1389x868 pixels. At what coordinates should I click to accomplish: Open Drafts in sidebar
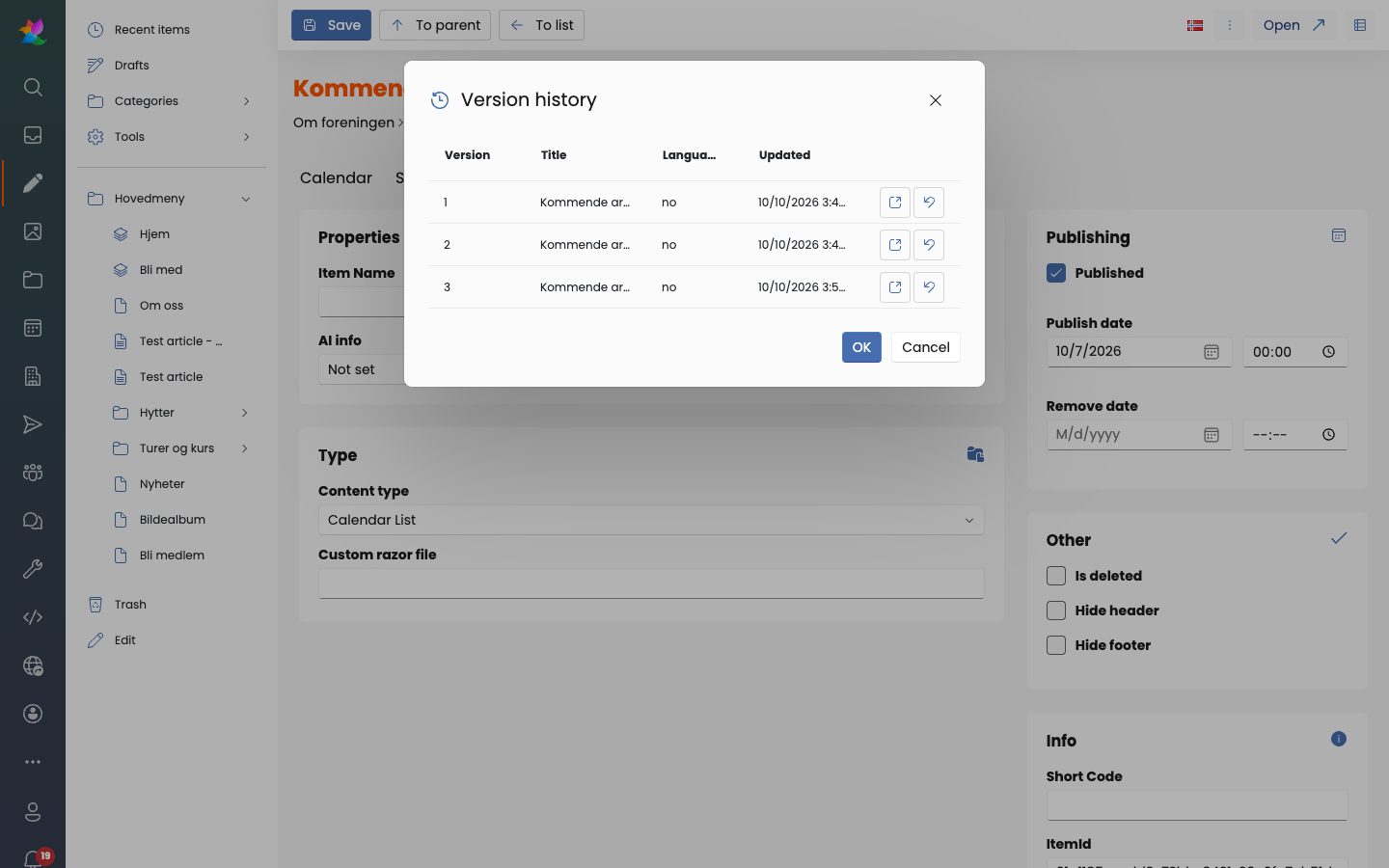click(x=131, y=66)
